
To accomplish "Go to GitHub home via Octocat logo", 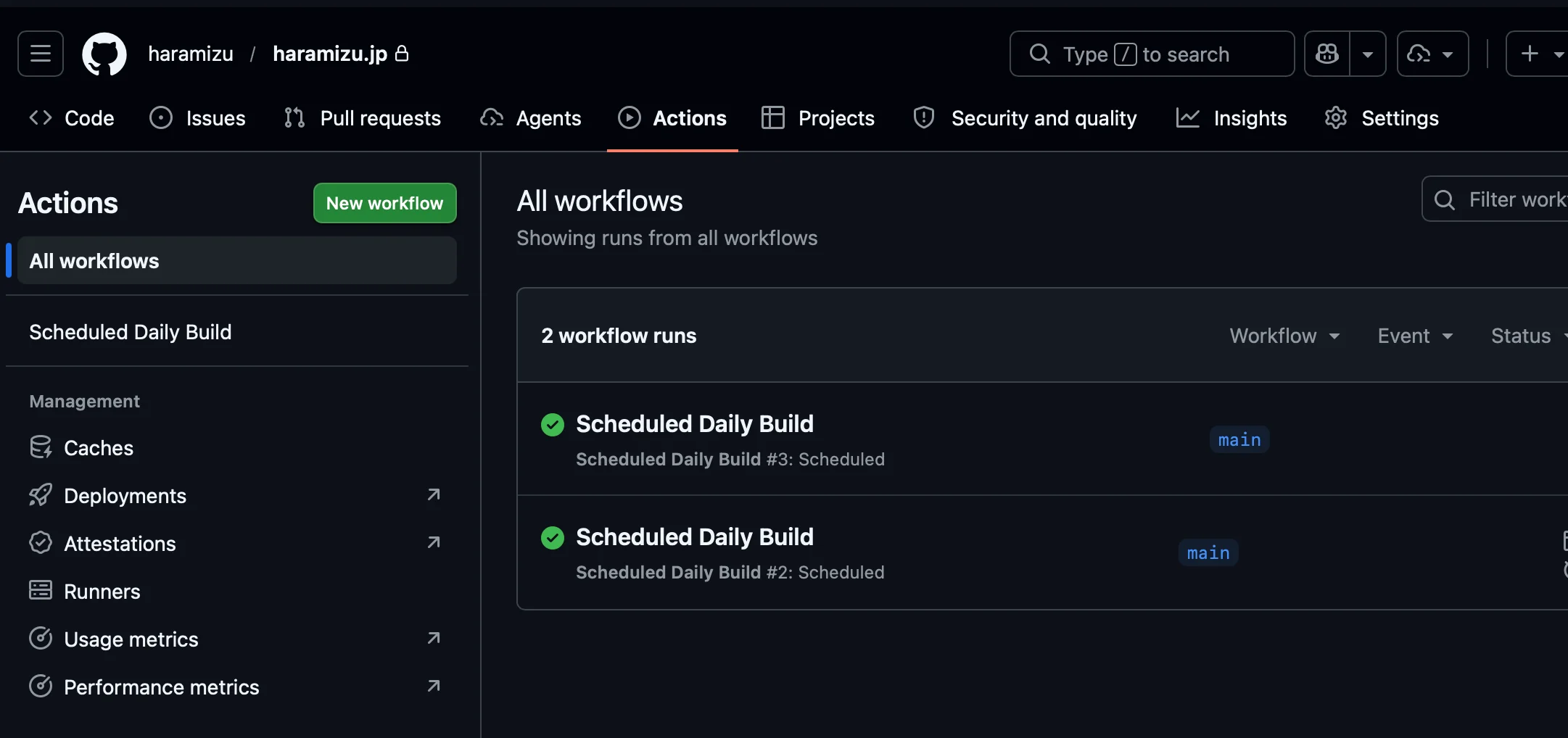I will click(x=104, y=54).
